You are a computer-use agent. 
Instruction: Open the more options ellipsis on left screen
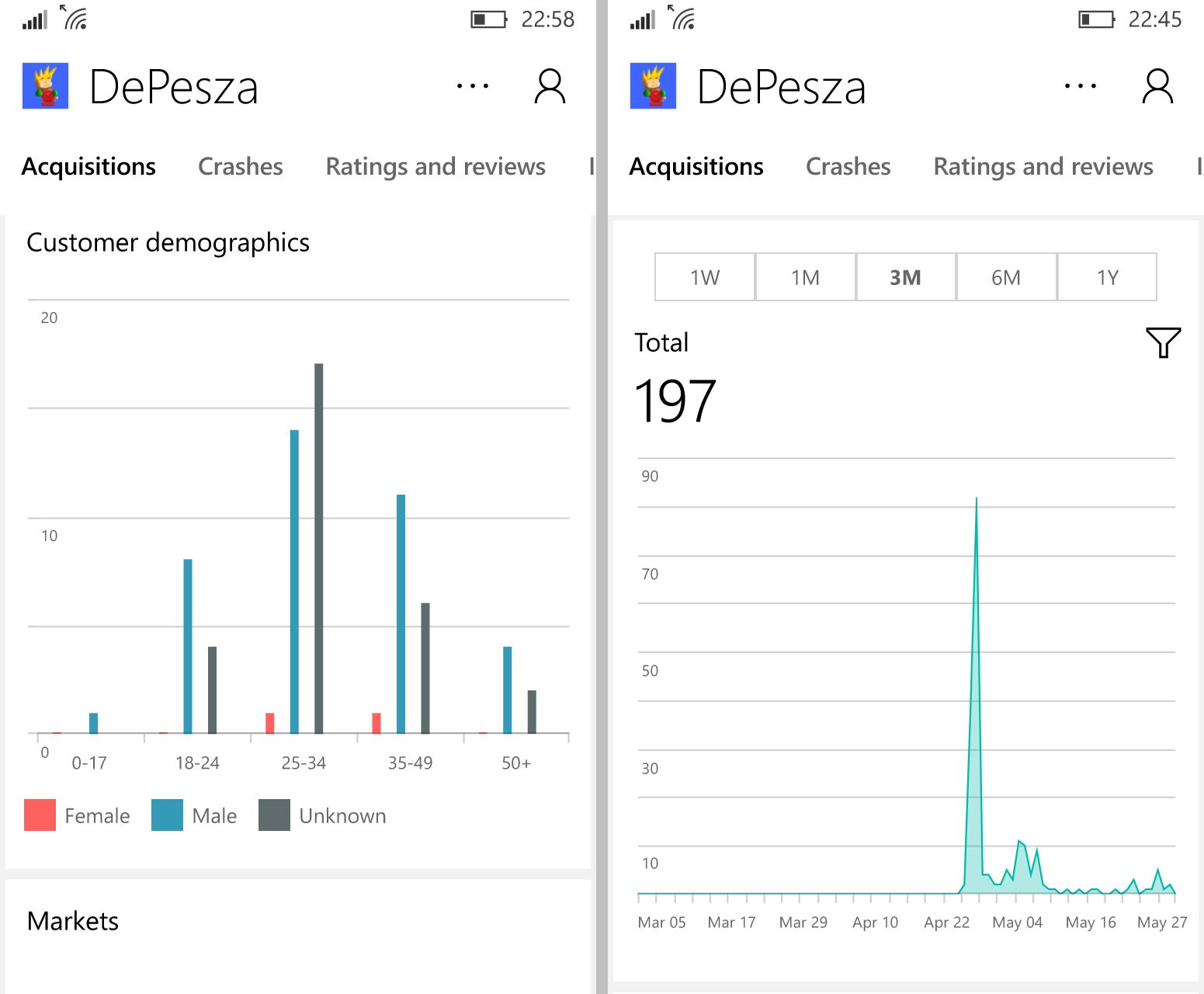473,86
